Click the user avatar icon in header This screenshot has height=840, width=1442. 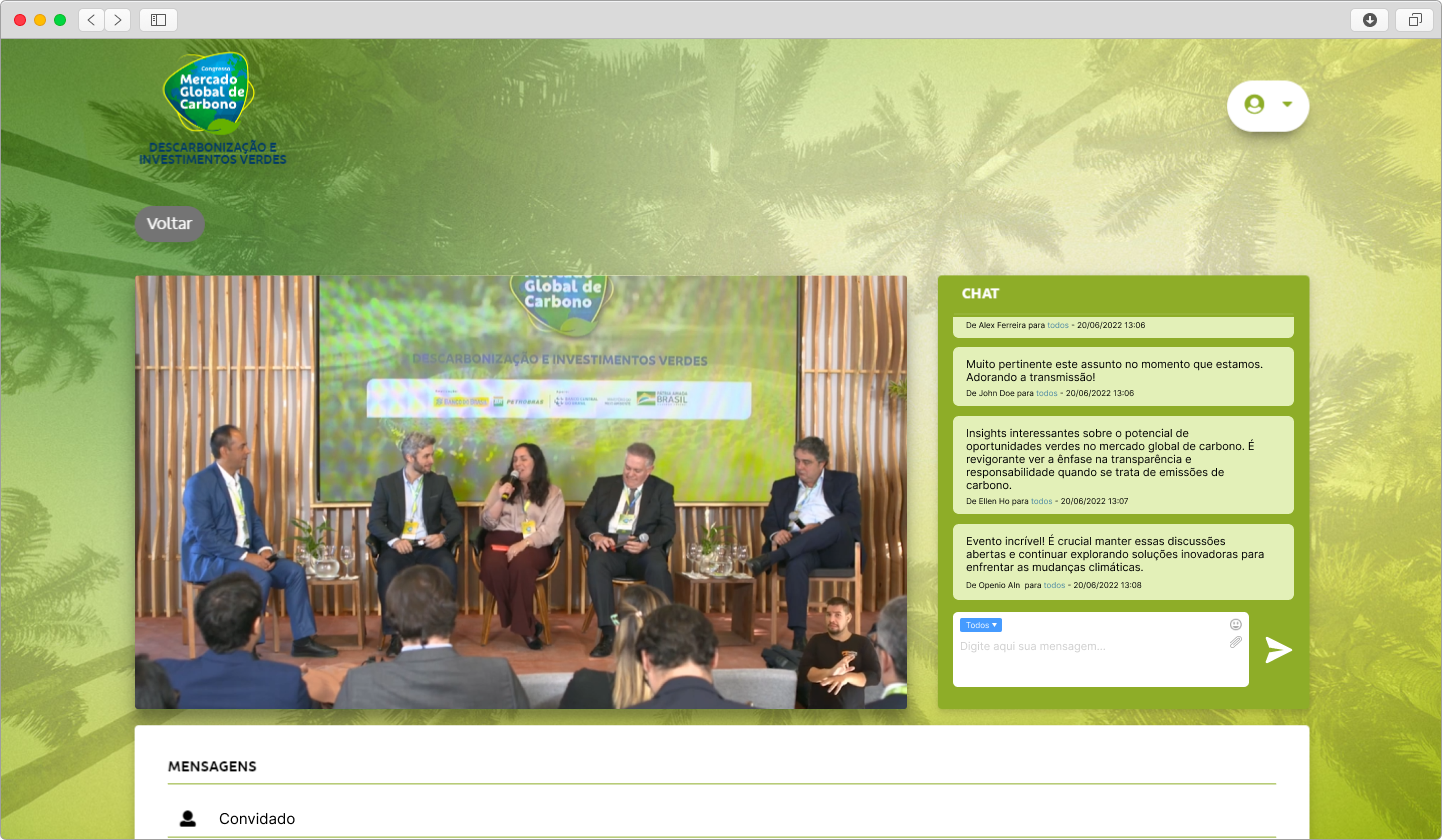1254,104
